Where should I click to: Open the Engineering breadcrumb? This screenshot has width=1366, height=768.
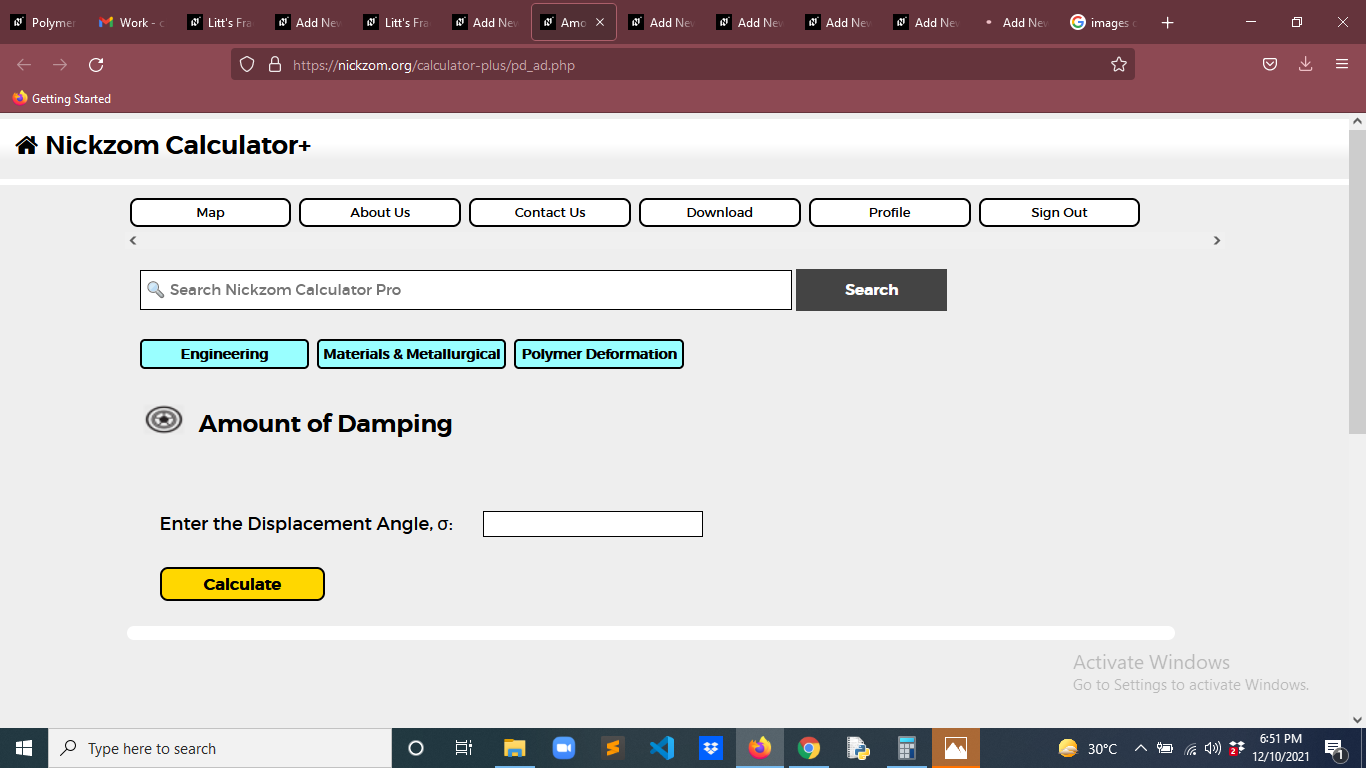point(224,354)
